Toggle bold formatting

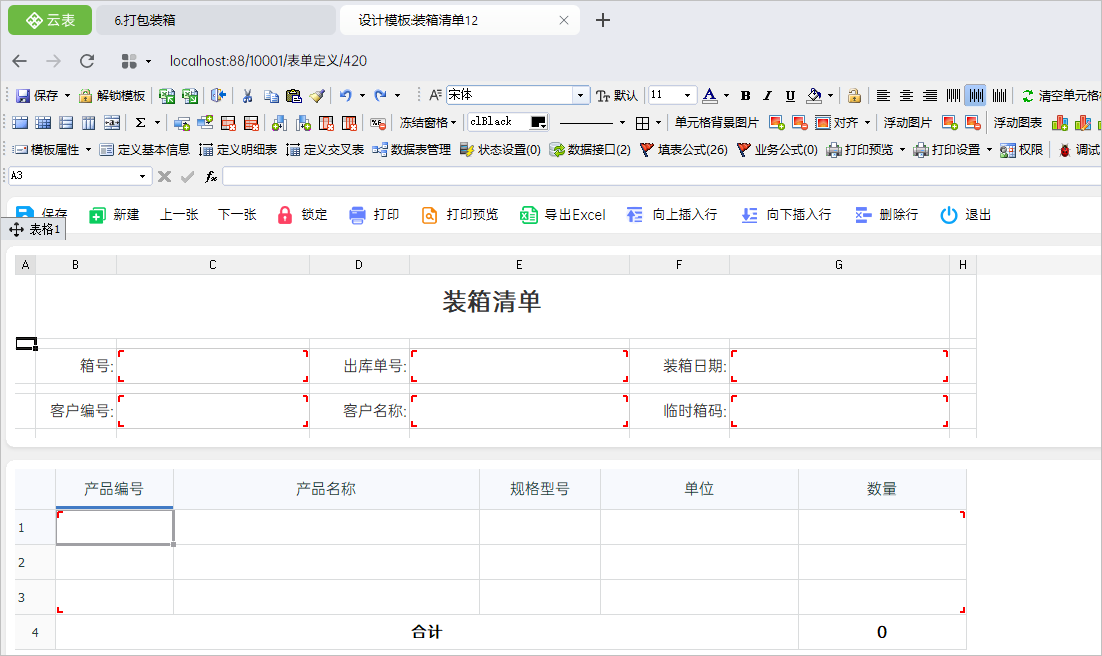point(746,96)
